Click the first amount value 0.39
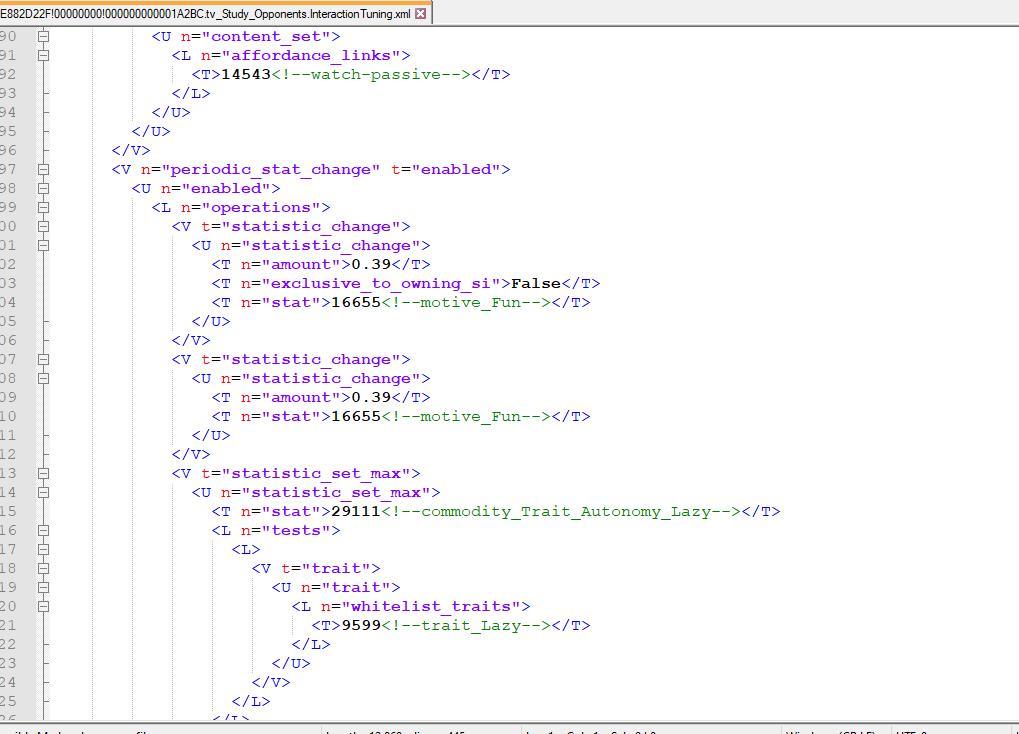This screenshot has height=734, width=1019. pos(371,265)
